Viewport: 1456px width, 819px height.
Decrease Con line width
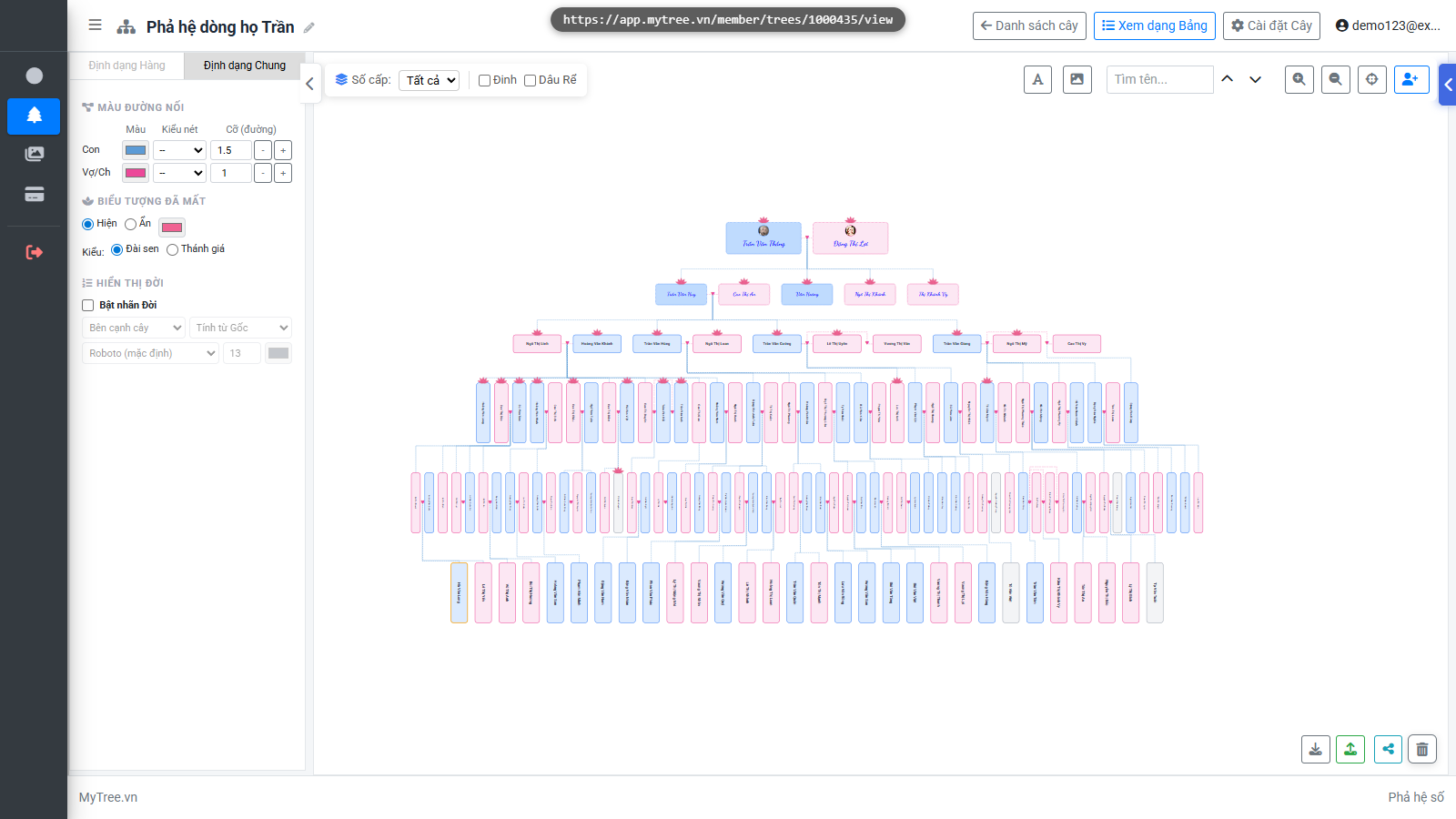[263, 150]
